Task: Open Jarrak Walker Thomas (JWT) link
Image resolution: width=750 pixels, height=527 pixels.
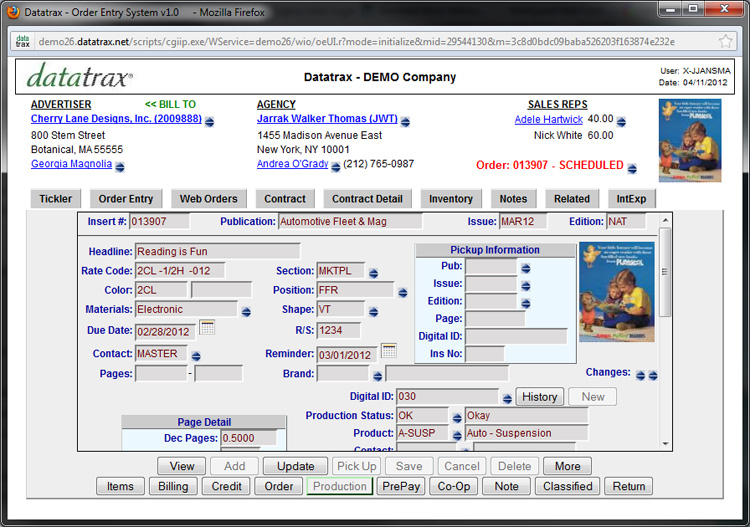Action: point(327,119)
